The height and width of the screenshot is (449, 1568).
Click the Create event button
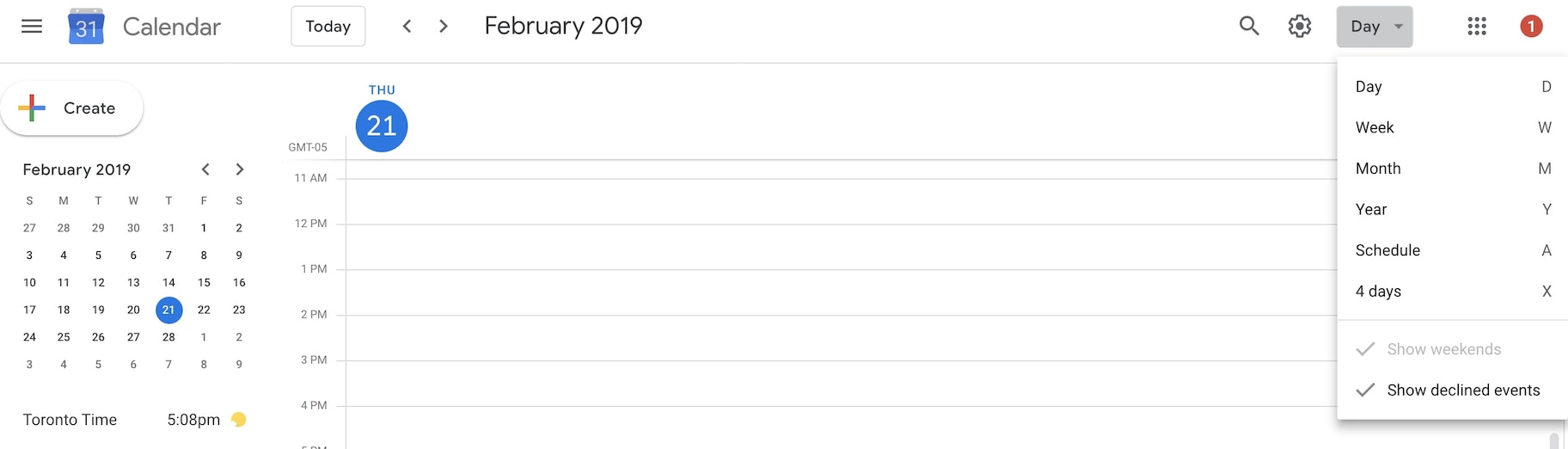(72, 108)
